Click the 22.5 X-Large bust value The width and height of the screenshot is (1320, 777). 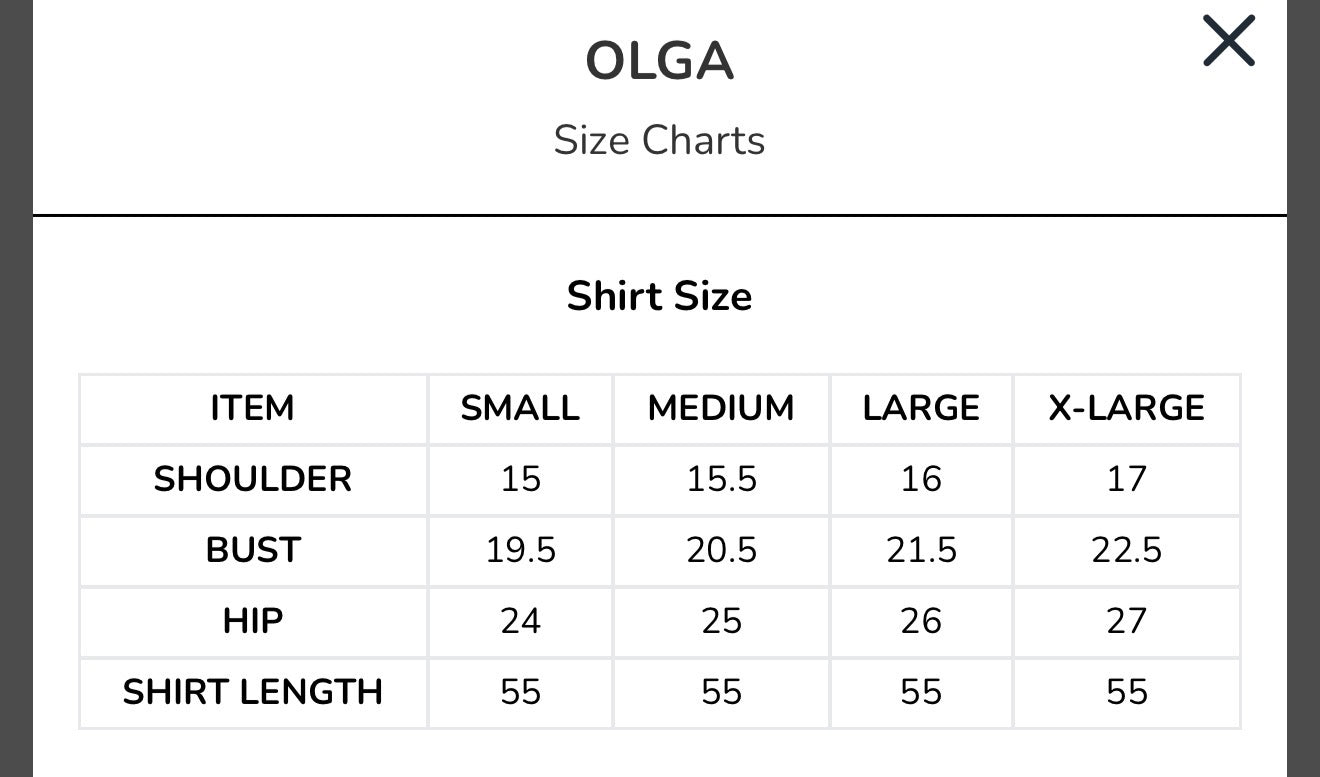point(1127,550)
